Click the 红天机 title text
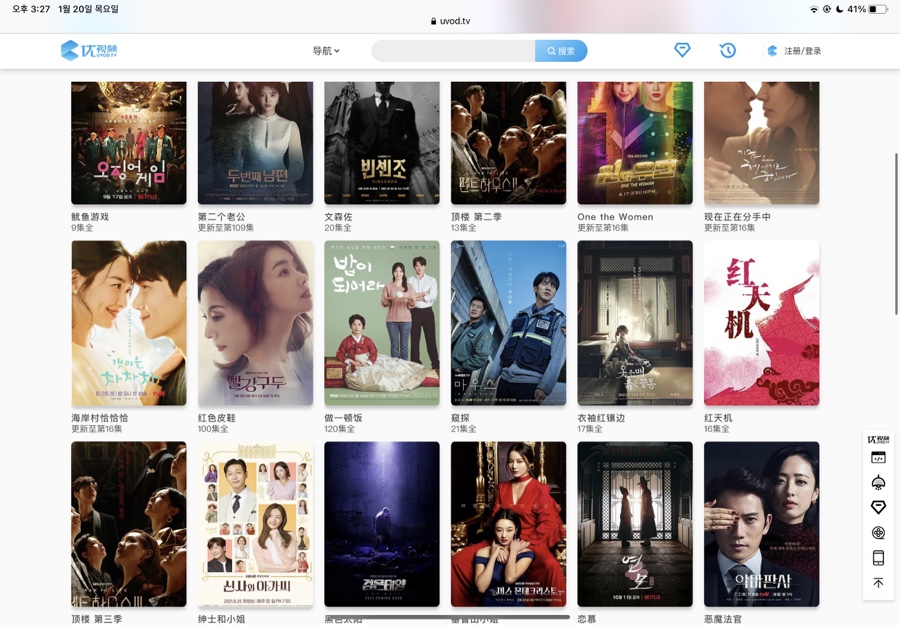 pyautogui.click(x=718, y=418)
